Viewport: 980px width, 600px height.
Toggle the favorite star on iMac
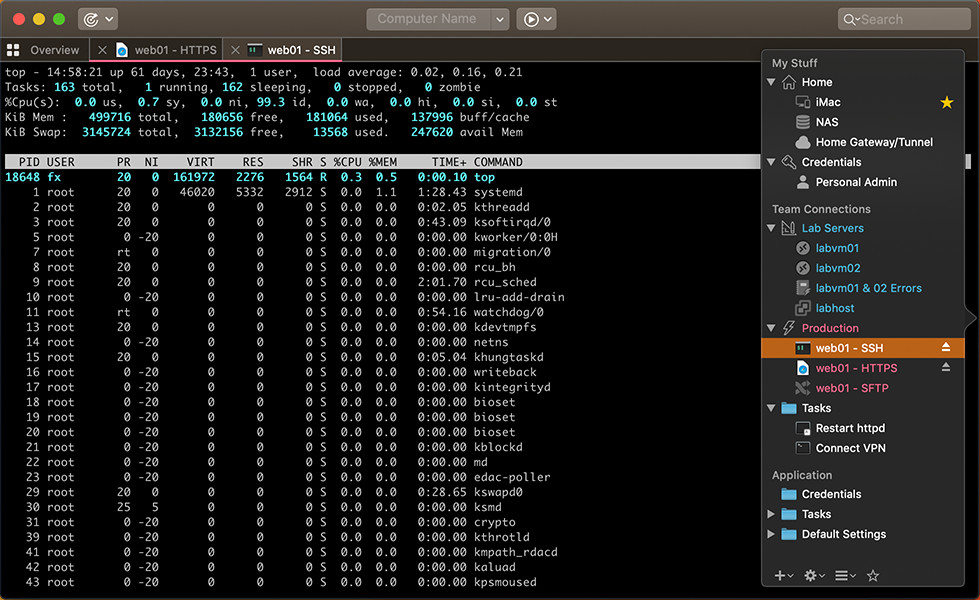click(x=947, y=102)
